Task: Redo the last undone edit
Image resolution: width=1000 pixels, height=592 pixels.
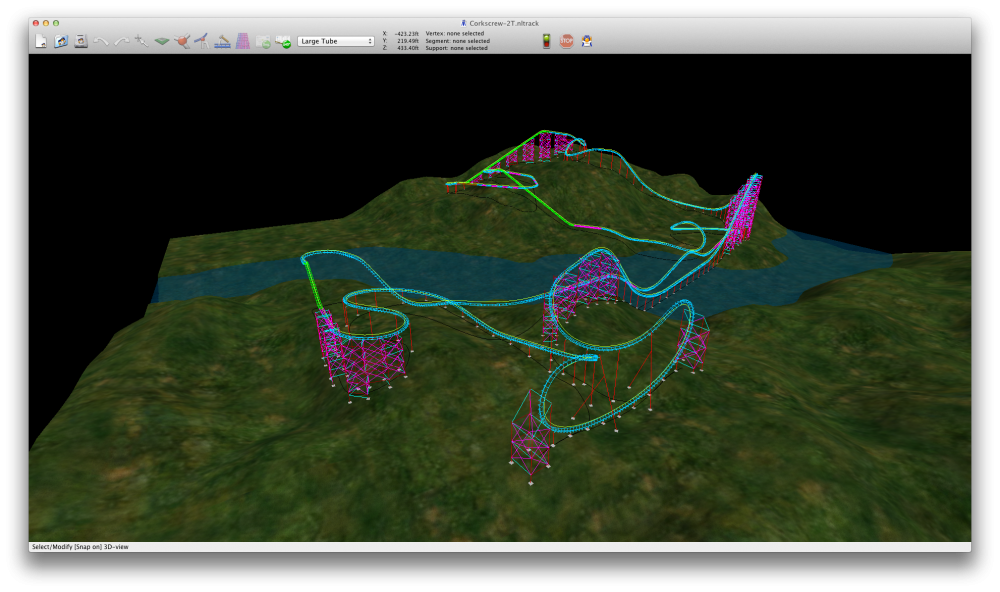Action: click(121, 41)
